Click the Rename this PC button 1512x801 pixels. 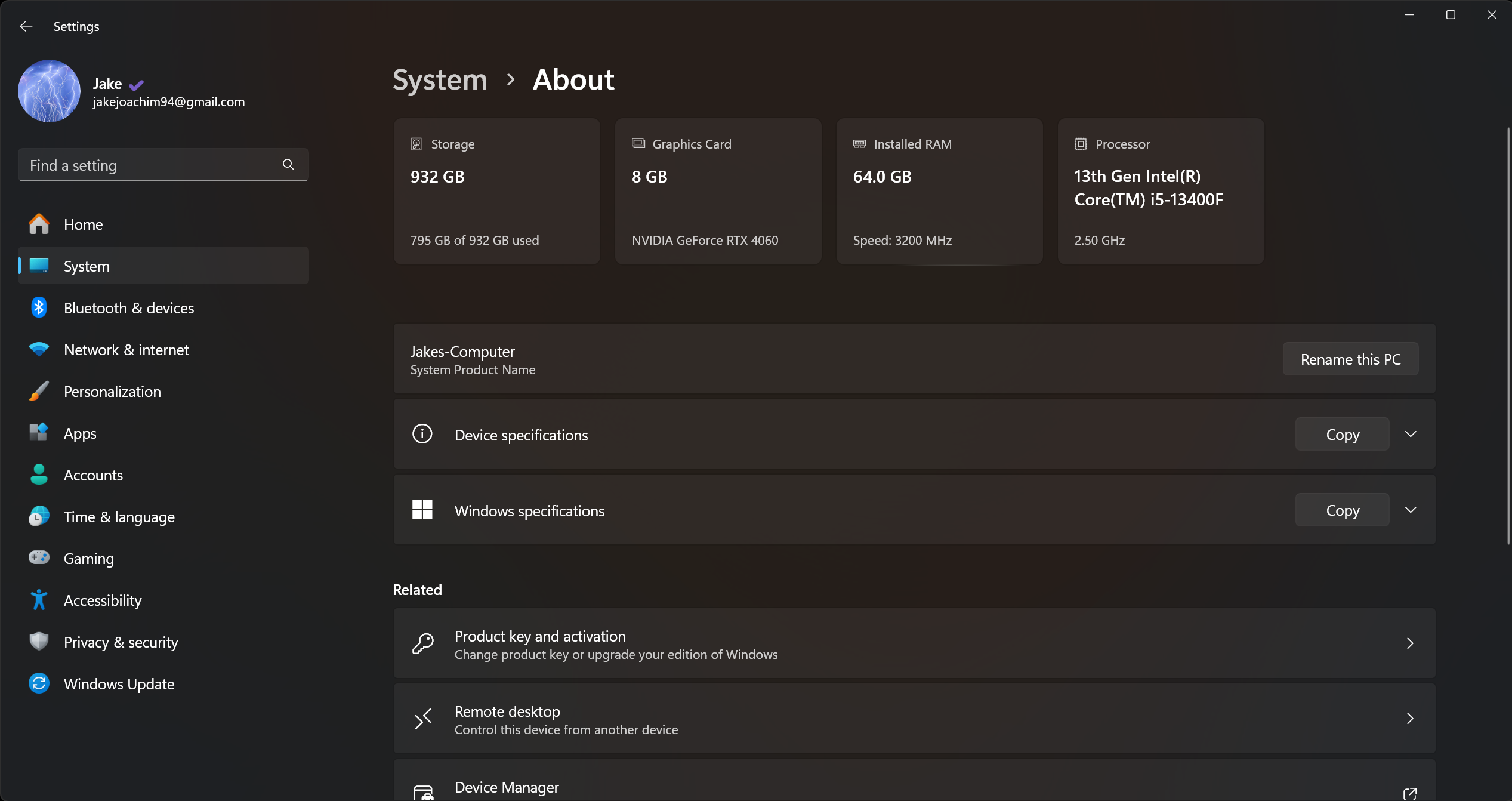point(1350,359)
